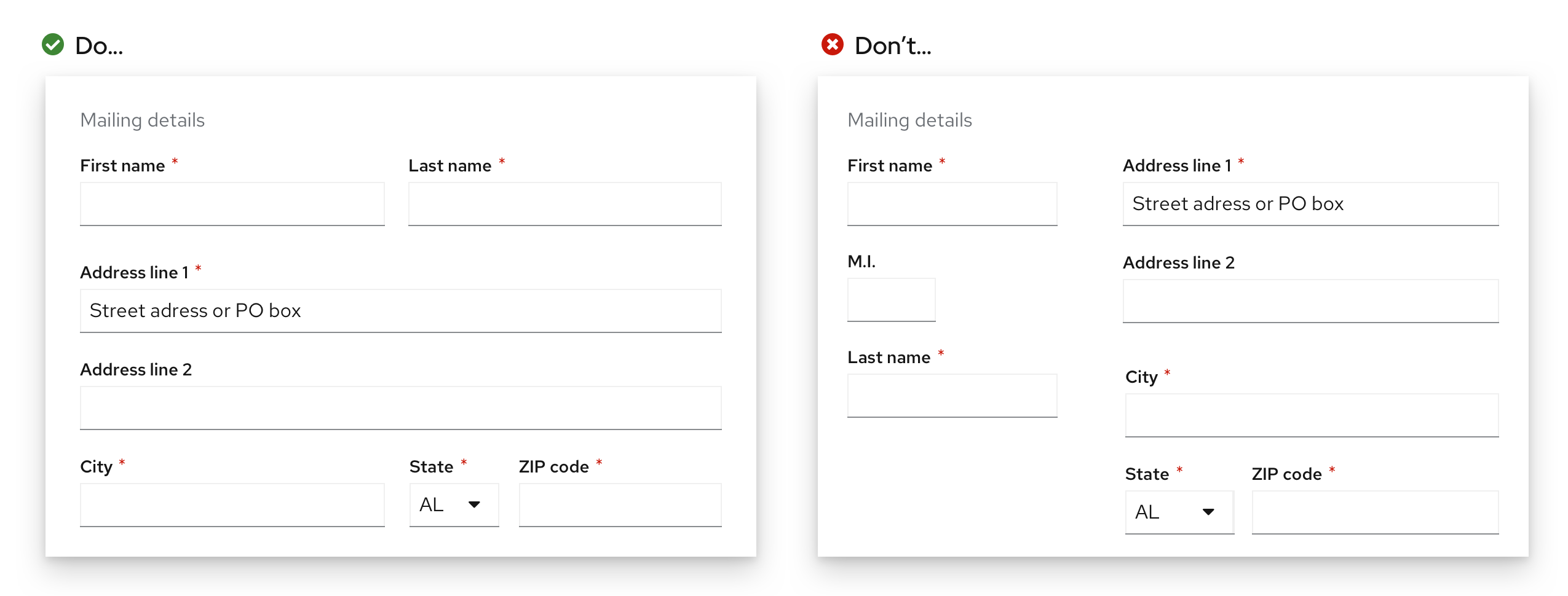
Task: Focus the First name field in the Don't form
Action: coord(952,204)
